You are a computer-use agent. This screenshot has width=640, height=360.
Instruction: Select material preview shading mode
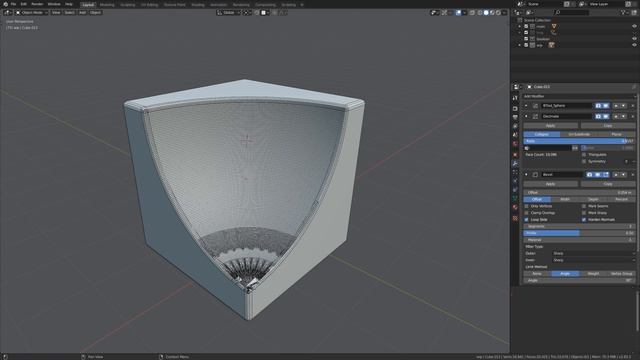[x=492, y=13]
